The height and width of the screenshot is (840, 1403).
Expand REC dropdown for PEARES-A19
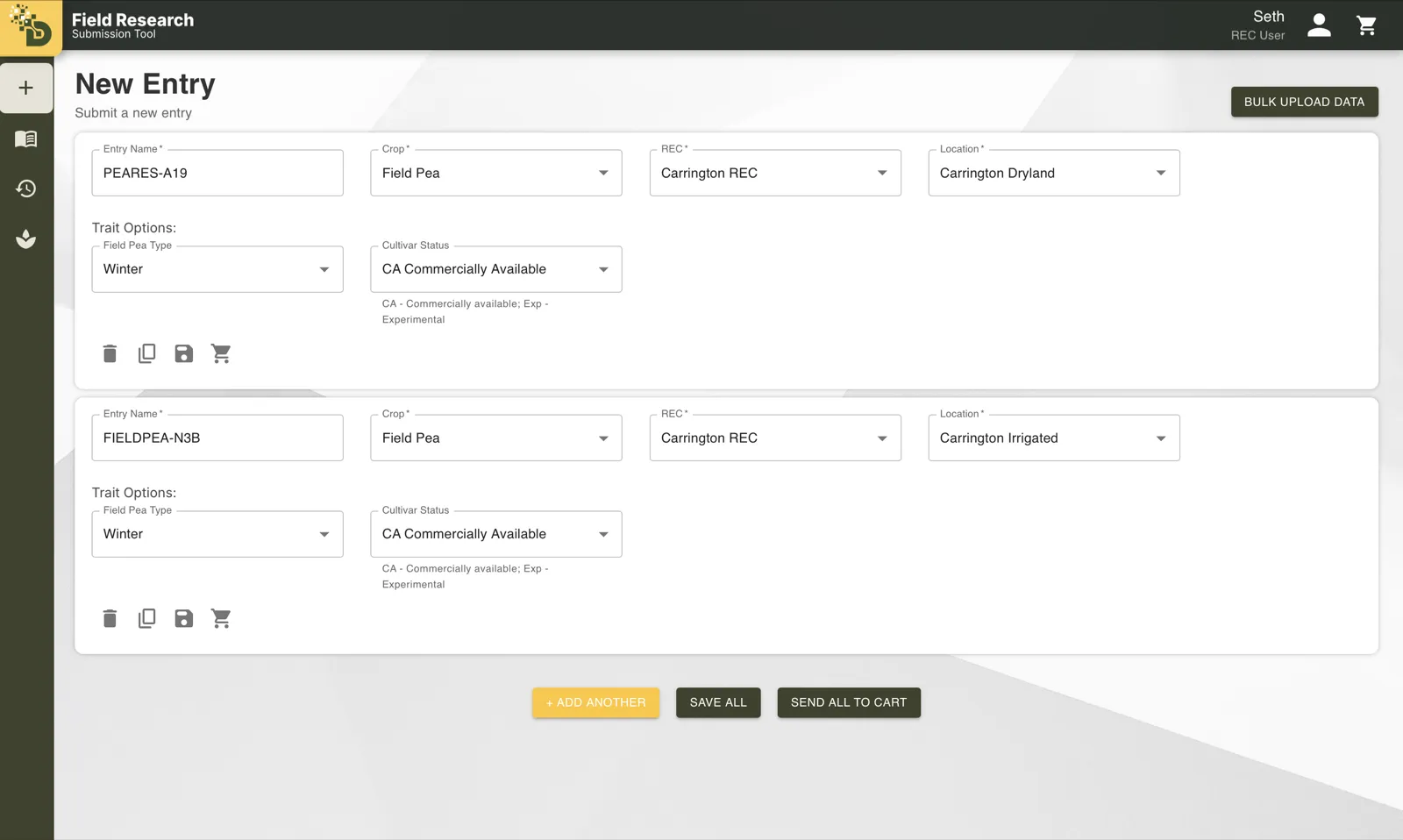[x=775, y=173]
